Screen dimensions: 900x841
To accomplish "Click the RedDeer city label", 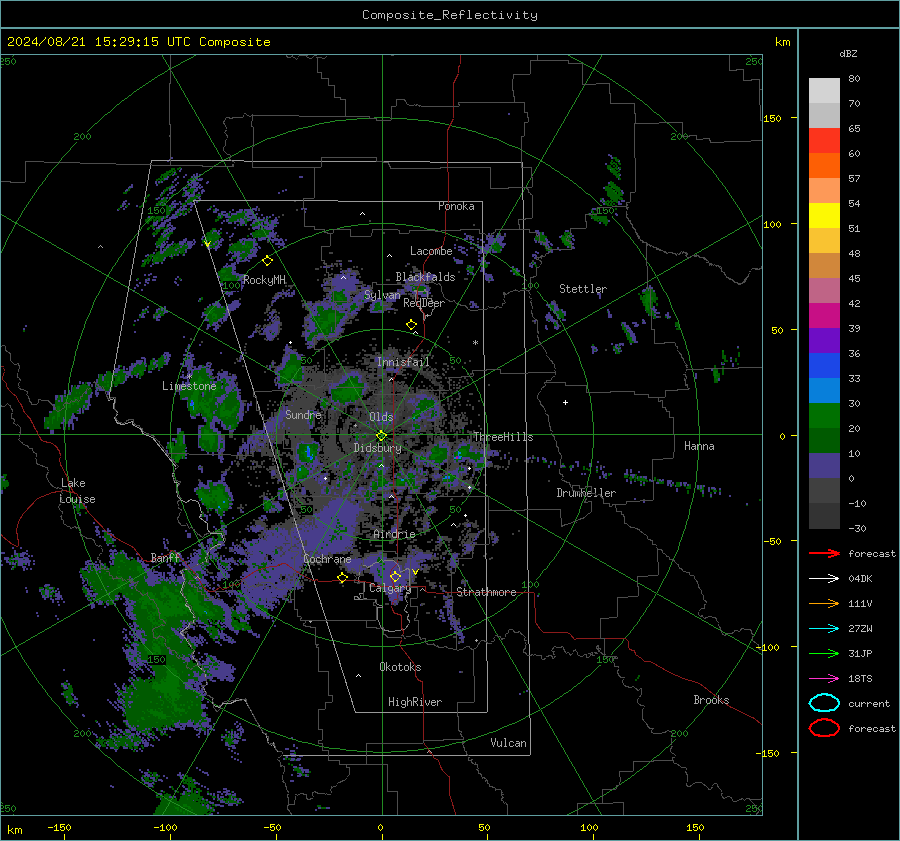I will tap(424, 303).
